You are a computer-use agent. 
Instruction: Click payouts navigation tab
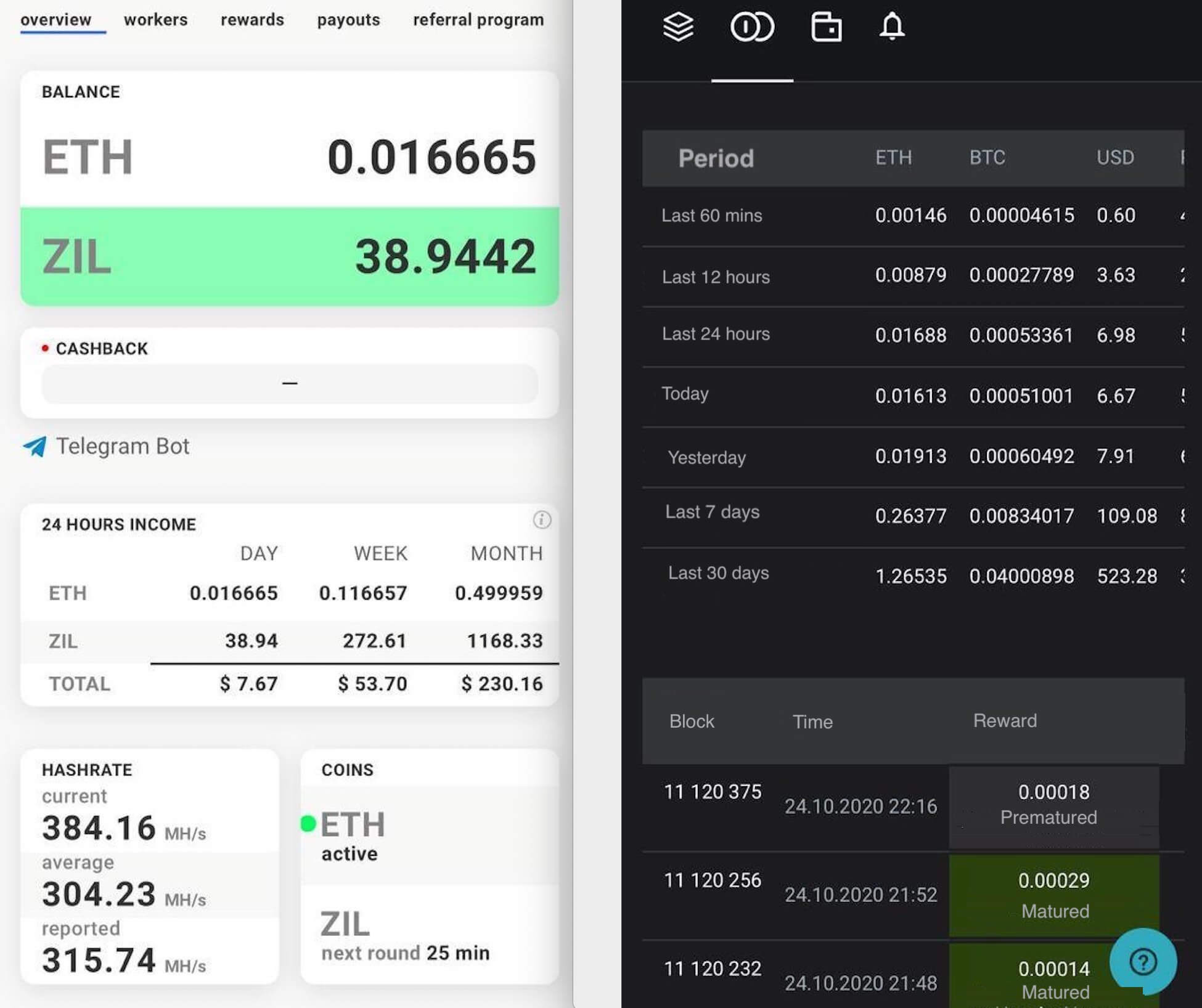point(348,18)
